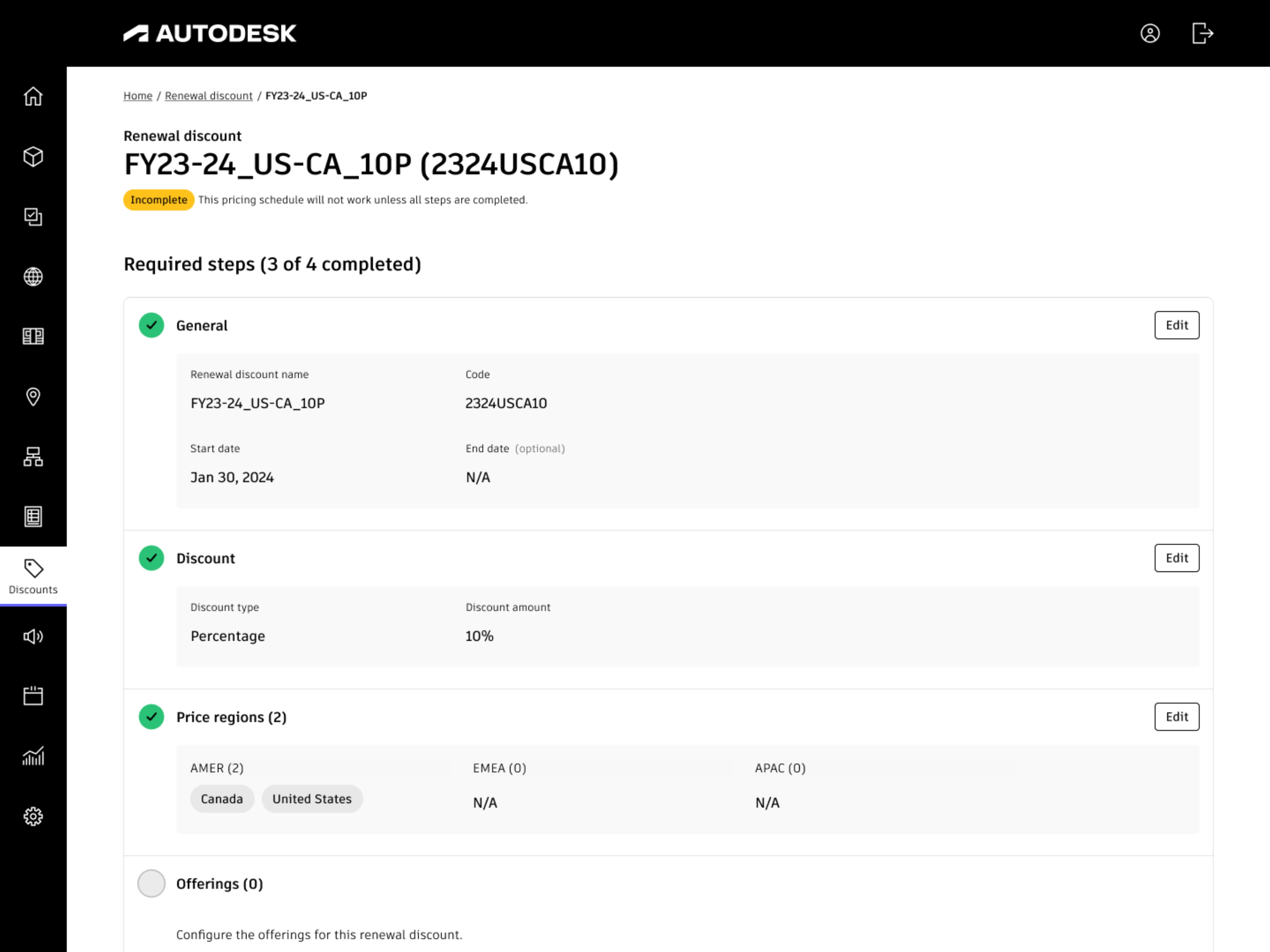Screen dimensions: 1270x952
Task: Open the tasks checklist icon in sidebar
Action: (x=33, y=217)
